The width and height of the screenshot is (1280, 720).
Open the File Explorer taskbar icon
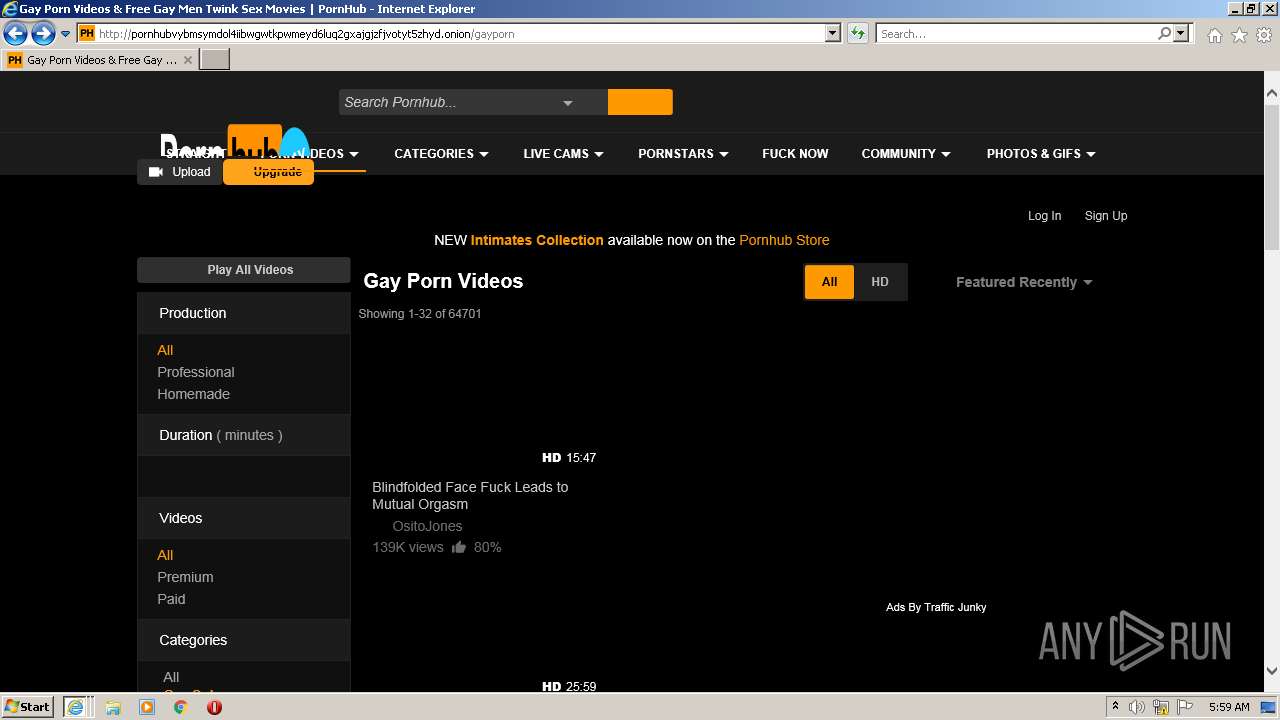[113, 707]
